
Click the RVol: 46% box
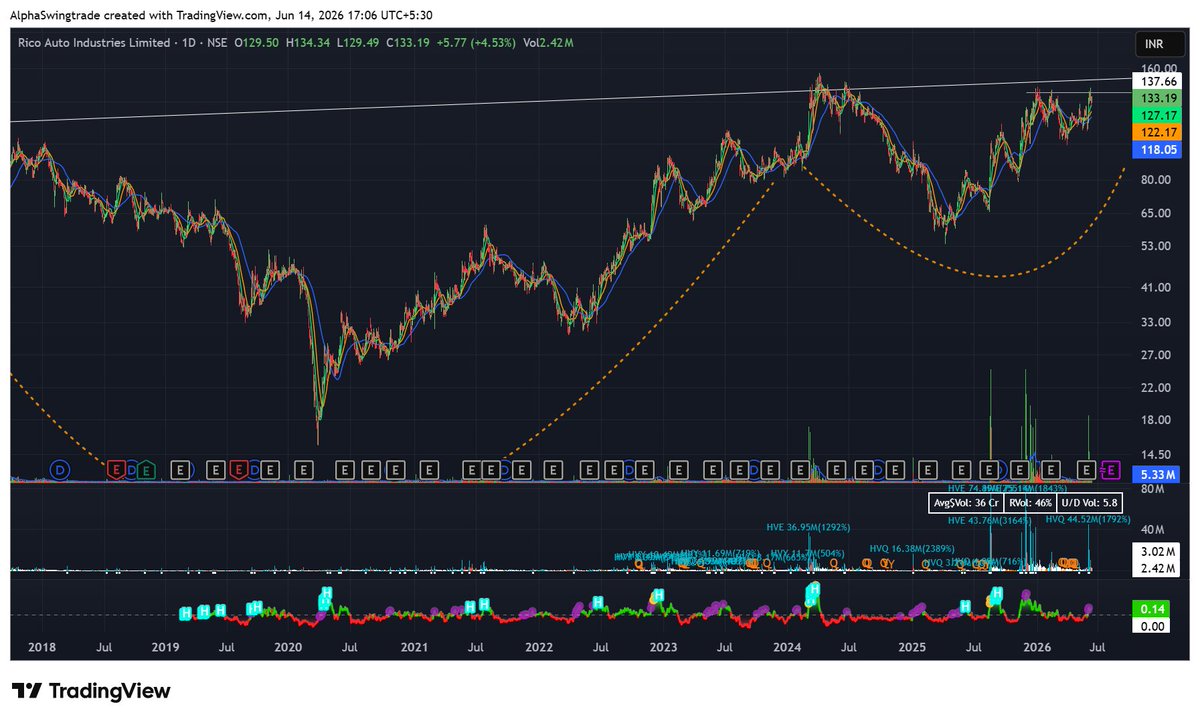(x=1030, y=503)
